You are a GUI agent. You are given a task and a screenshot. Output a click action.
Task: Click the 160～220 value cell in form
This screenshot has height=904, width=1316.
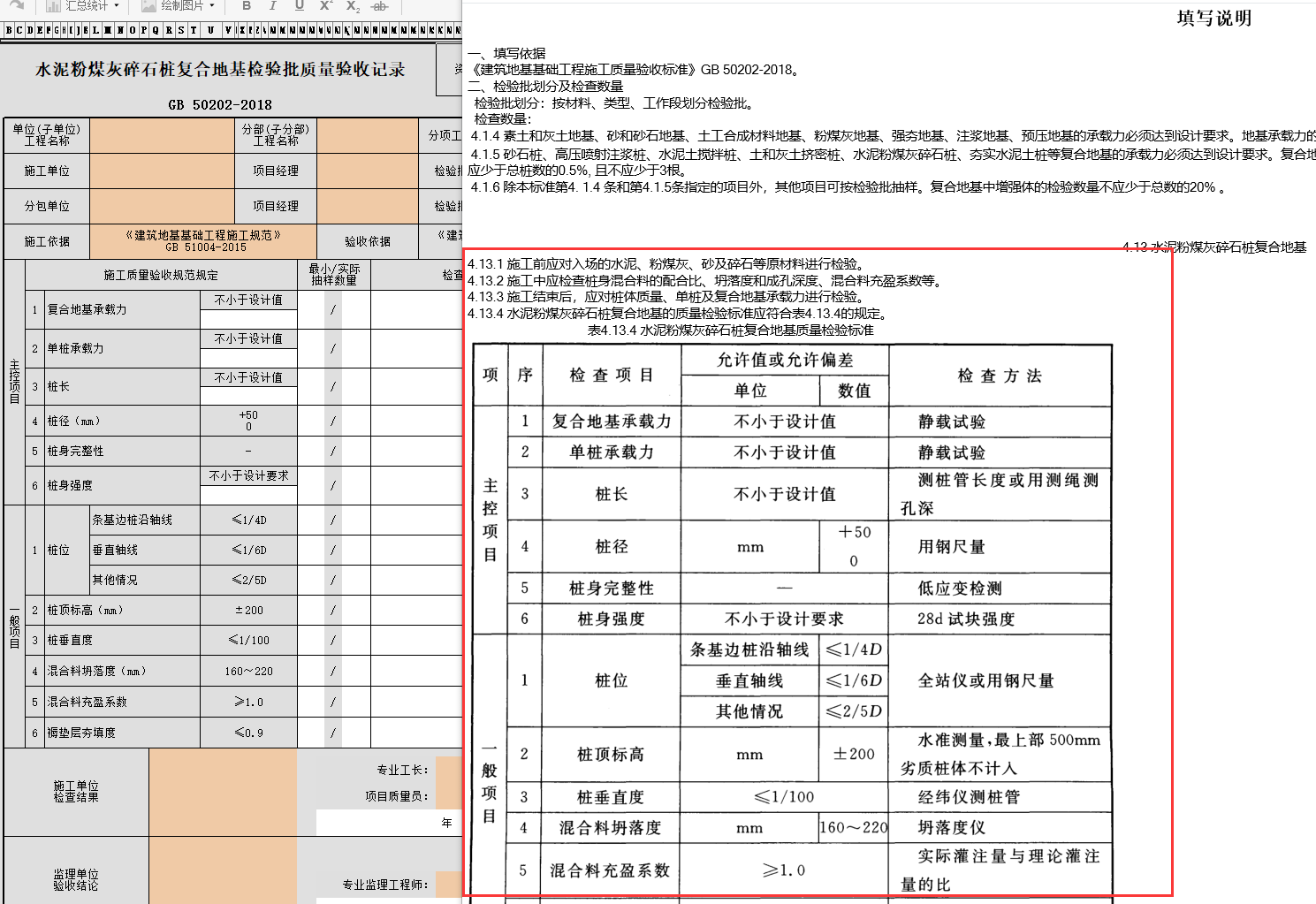click(x=248, y=671)
